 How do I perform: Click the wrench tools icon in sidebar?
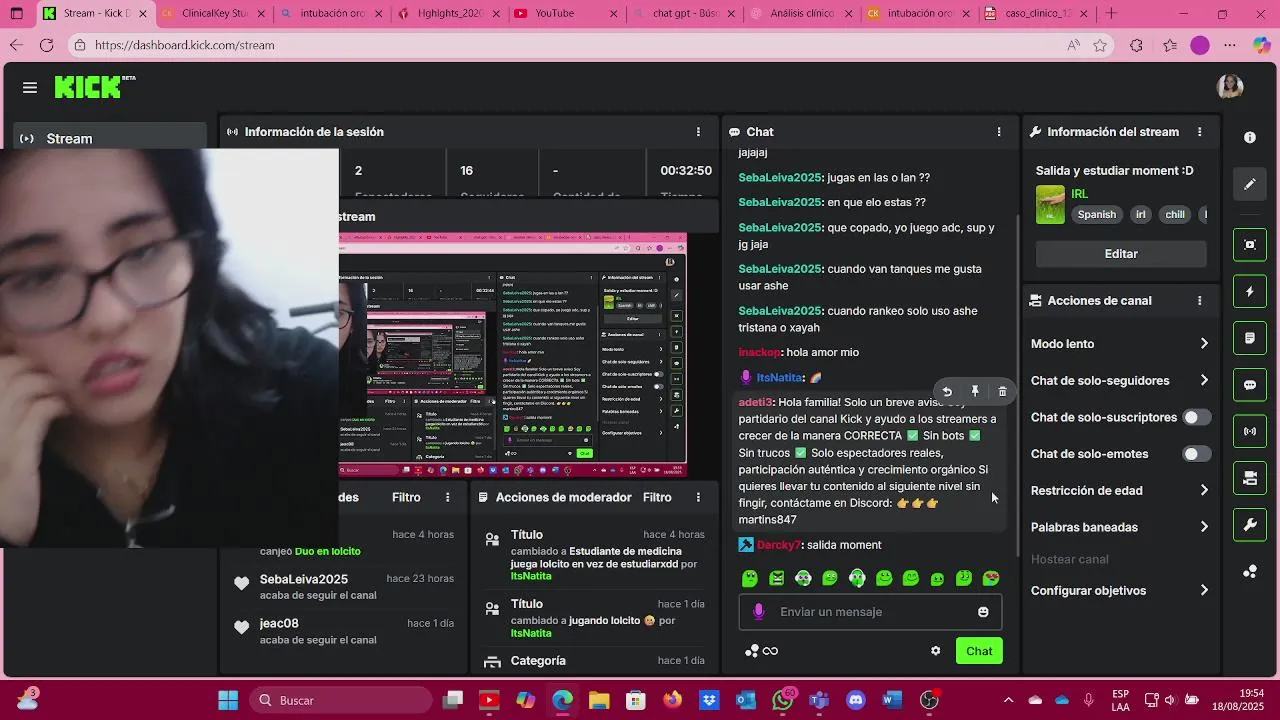pos(1250,525)
